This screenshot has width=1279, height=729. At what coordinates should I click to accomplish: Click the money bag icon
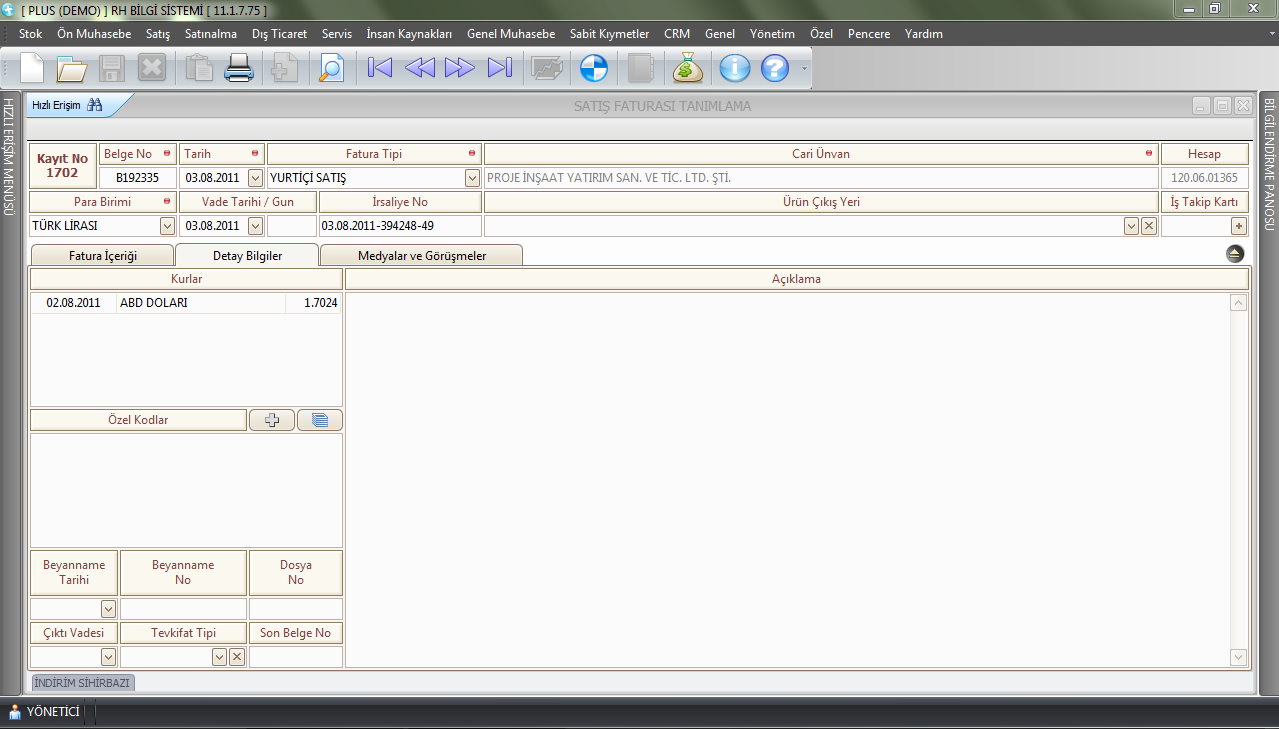point(688,68)
